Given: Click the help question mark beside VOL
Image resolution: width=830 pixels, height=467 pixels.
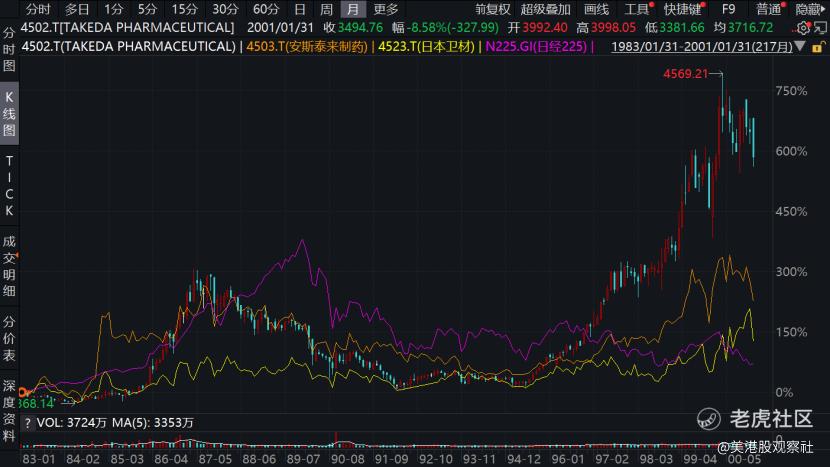Looking at the screenshot, I should pos(28,423).
